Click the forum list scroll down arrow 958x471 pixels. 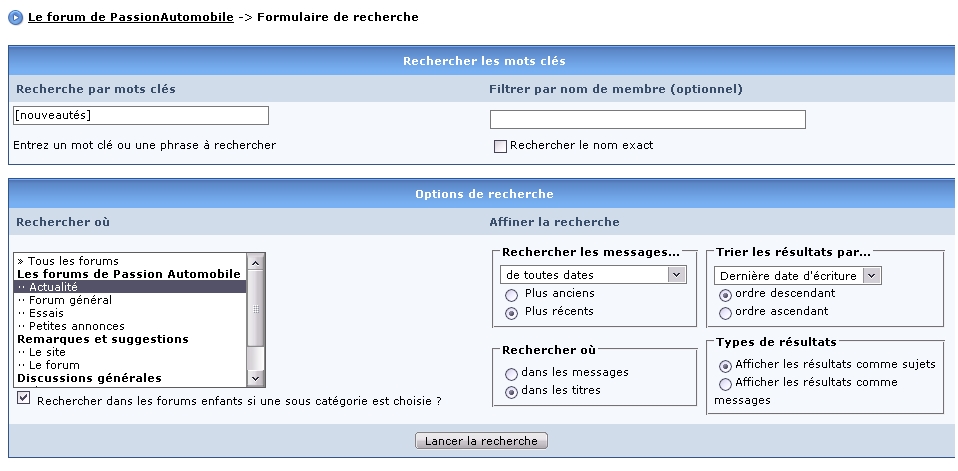click(255, 379)
